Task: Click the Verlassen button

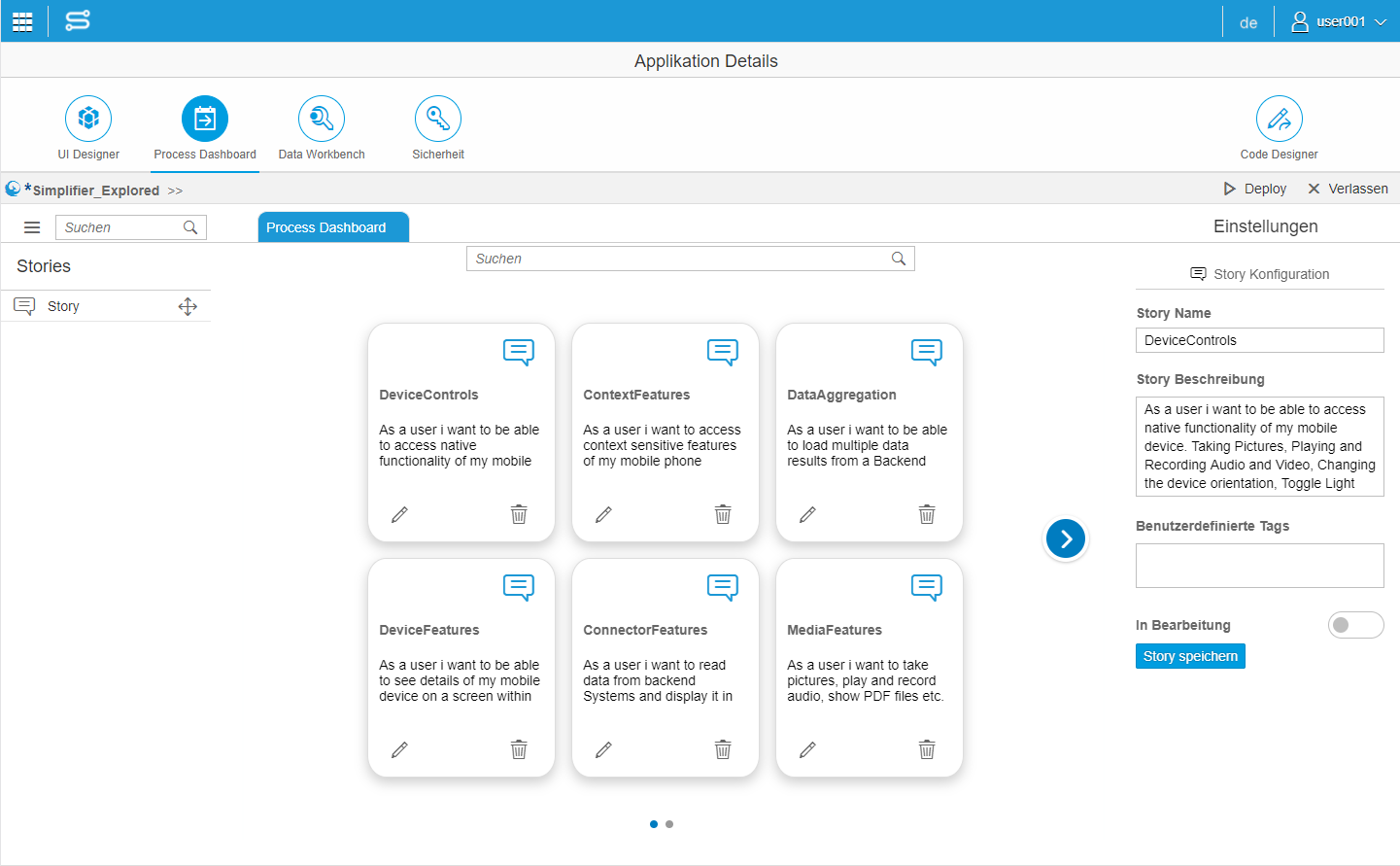Action: pyautogui.click(x=1348, y=189)
